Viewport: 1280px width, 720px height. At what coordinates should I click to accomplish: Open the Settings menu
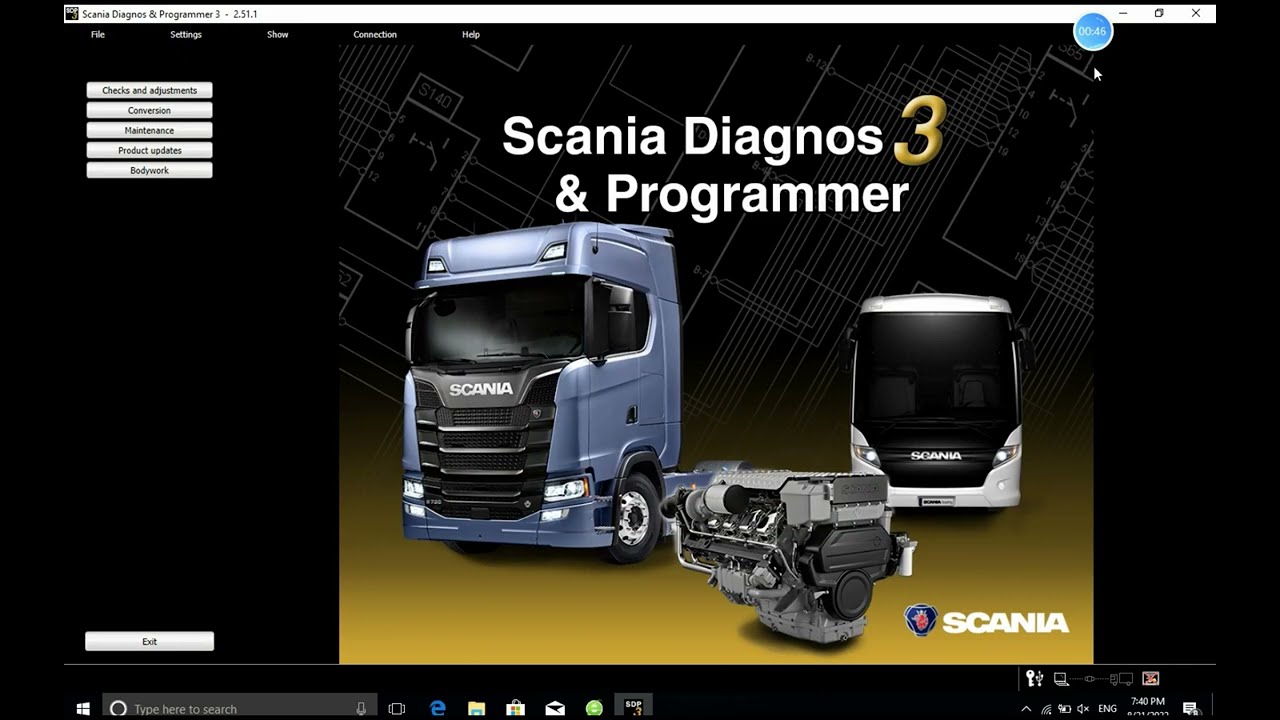click(186, 34)
